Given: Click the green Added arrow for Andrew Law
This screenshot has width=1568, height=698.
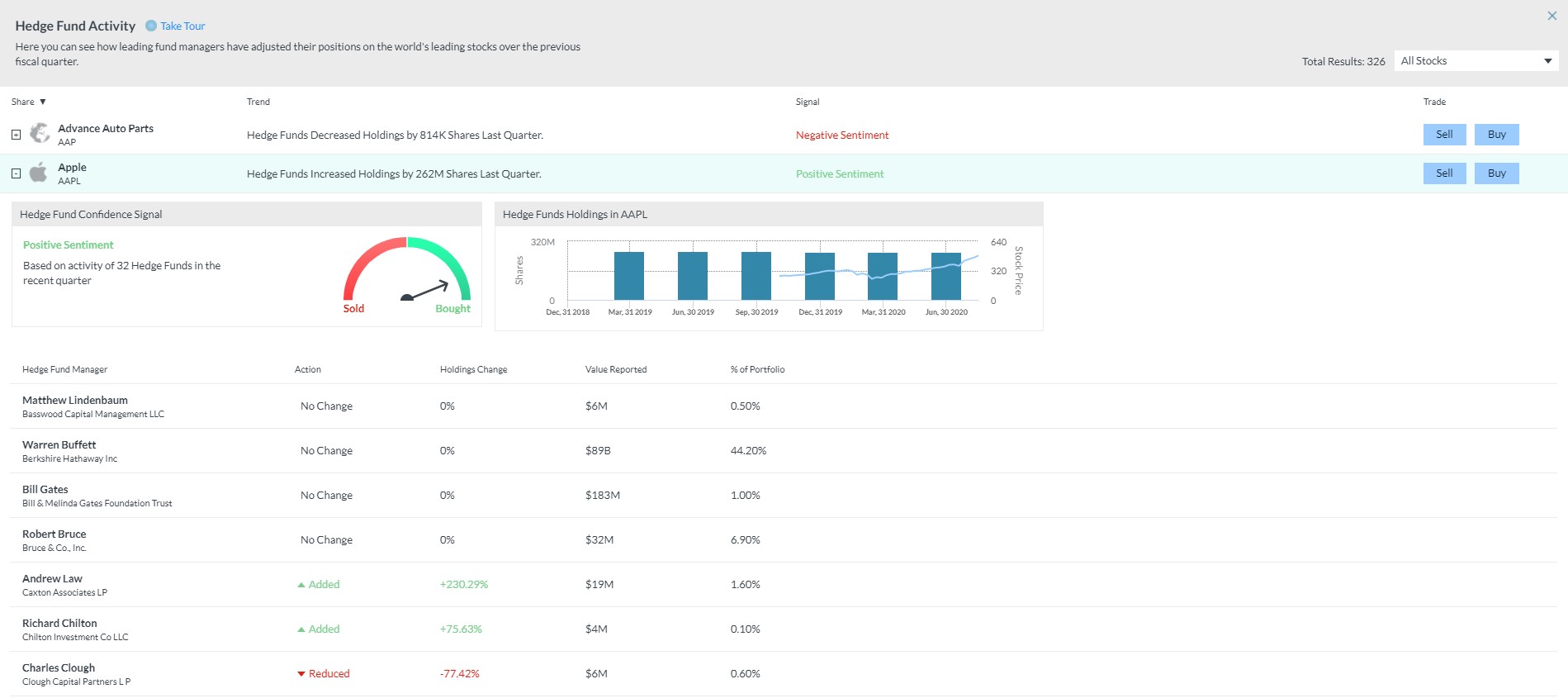Looking at the screenshot, I should point(301,585).
